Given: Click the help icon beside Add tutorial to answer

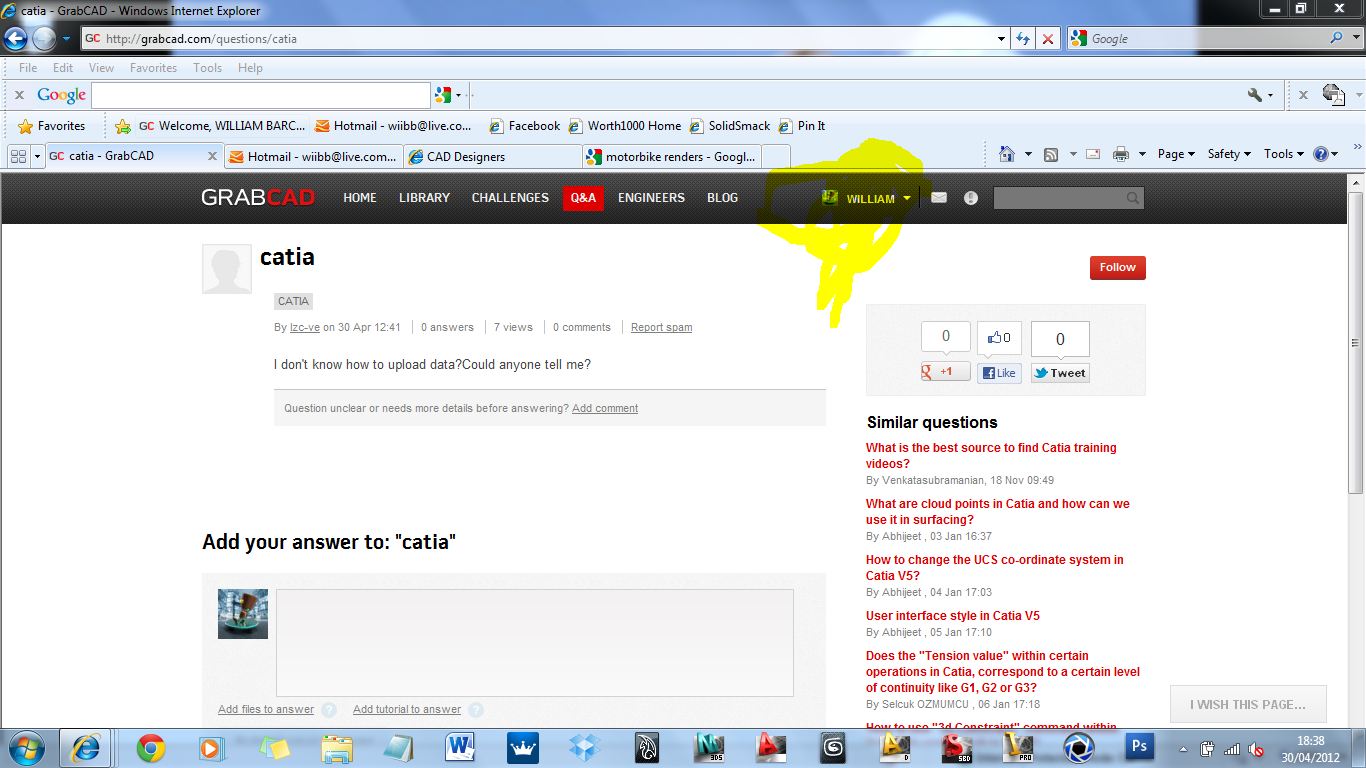Looking at the screenshot, I should (x=476, y=710).
